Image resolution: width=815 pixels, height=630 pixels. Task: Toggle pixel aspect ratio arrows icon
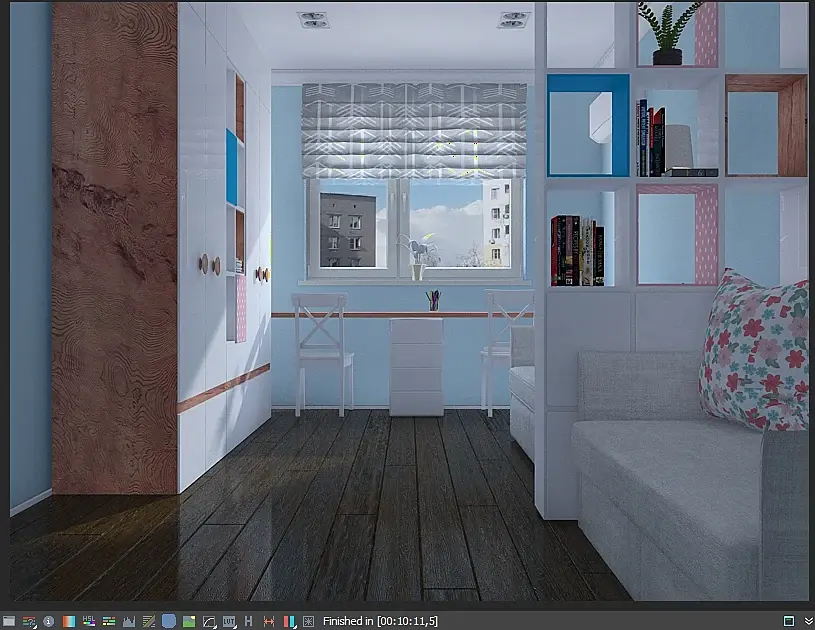pos(269,621)
